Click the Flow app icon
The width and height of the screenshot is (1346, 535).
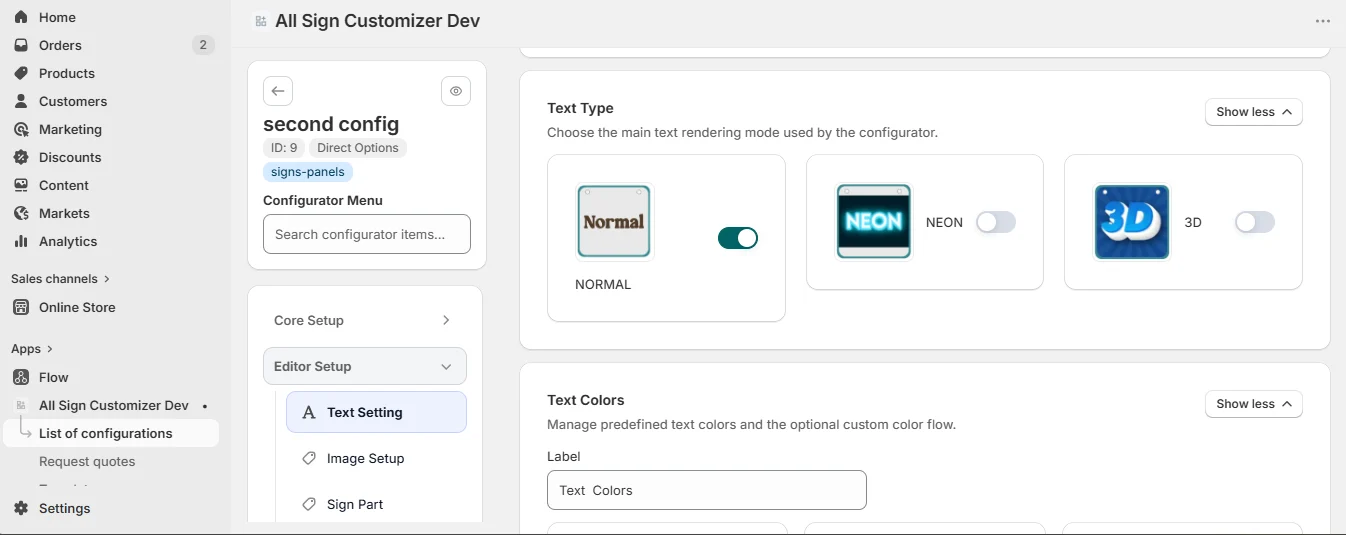tap(21, 377)
